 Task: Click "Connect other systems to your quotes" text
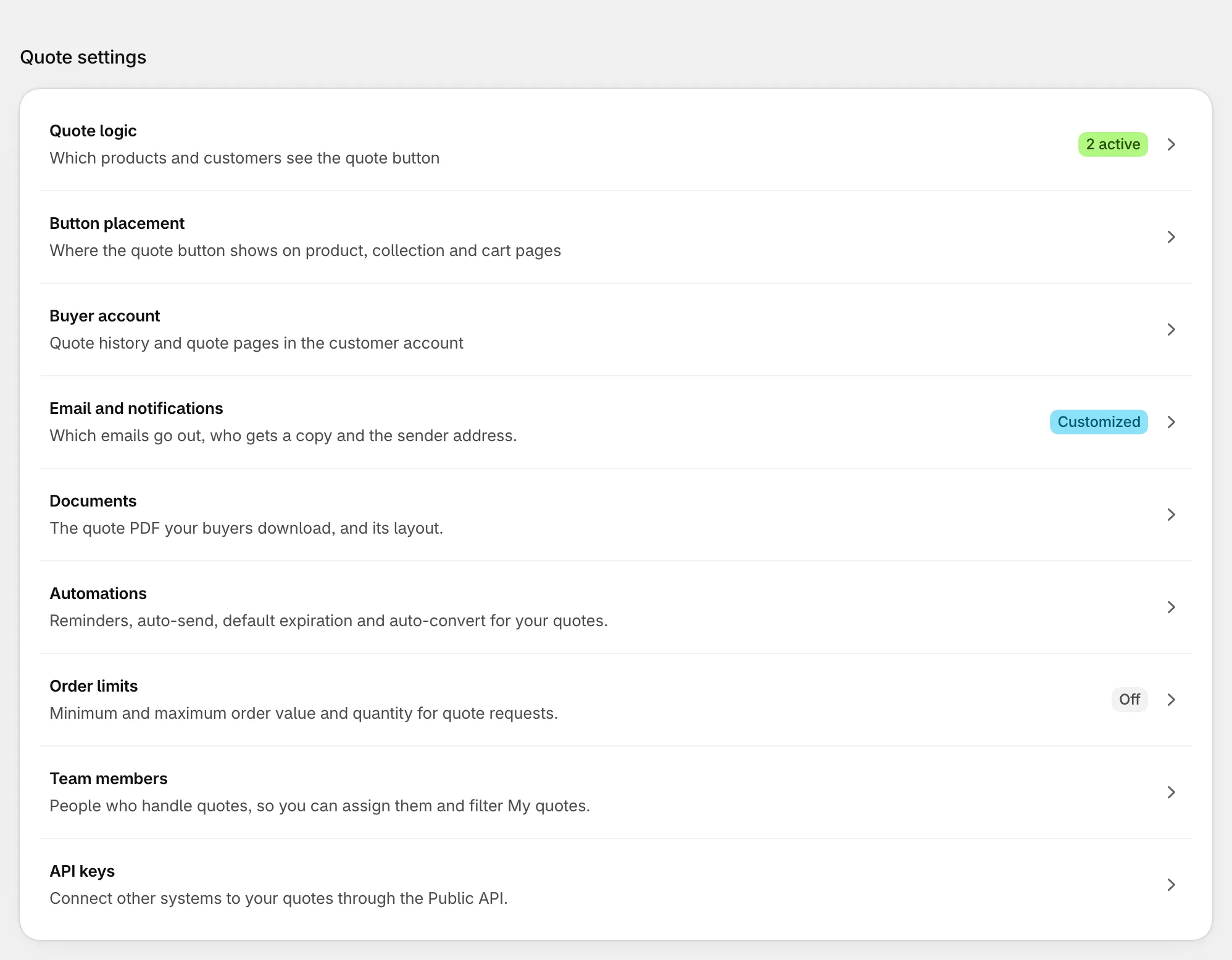[x=278, y=898]
